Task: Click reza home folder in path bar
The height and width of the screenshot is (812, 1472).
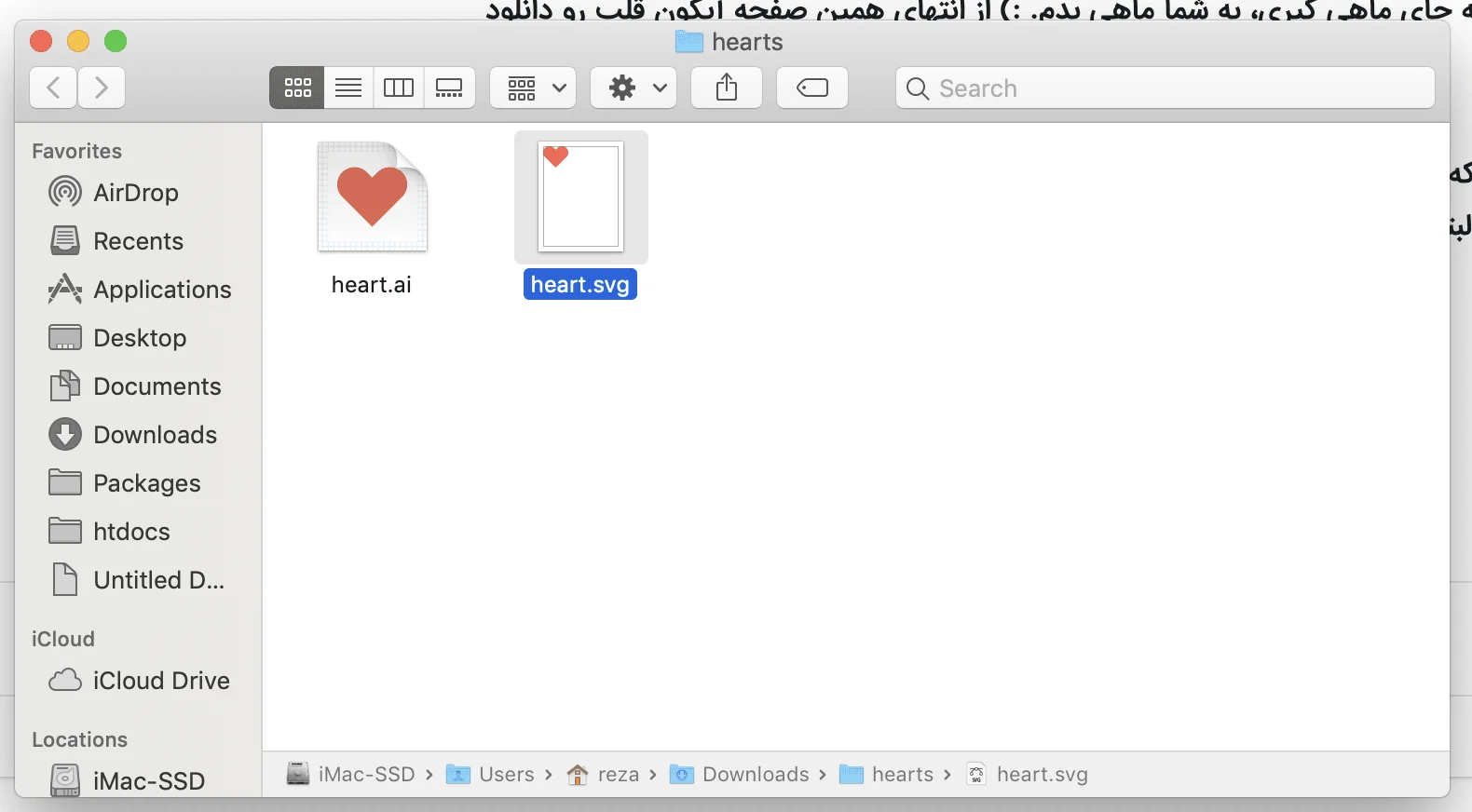Action: (x=603, y=775)
